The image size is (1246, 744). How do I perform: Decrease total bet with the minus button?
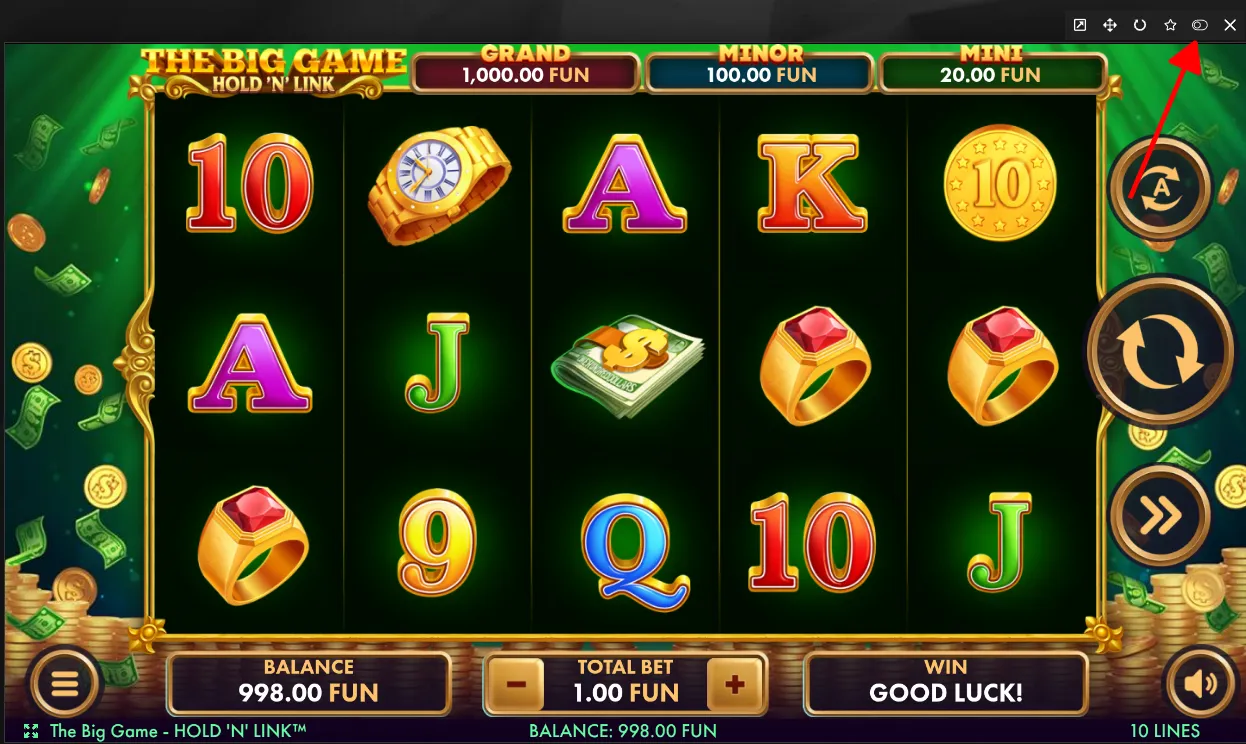pos(516,685)
